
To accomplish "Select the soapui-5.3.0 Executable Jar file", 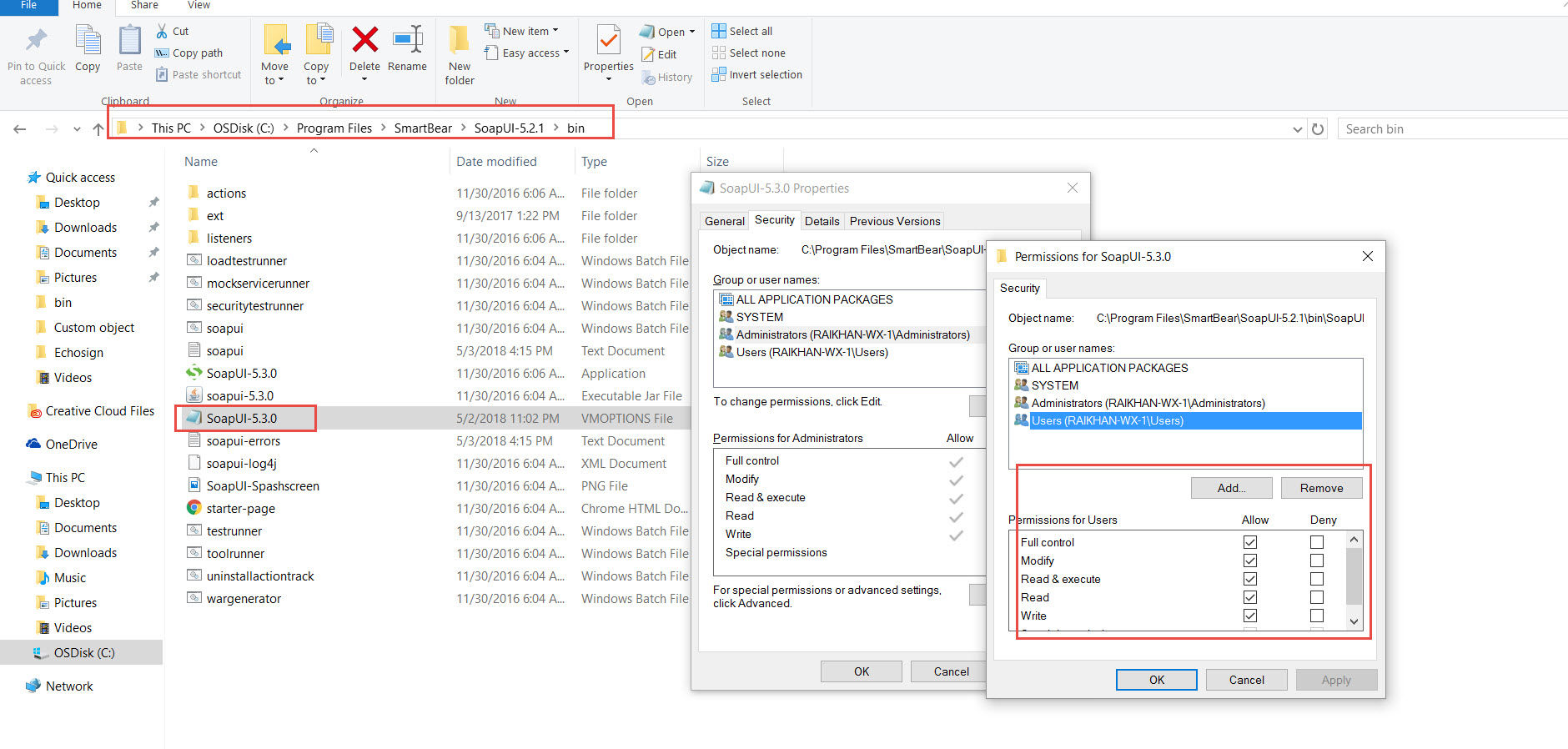I will tap(240, 396).
